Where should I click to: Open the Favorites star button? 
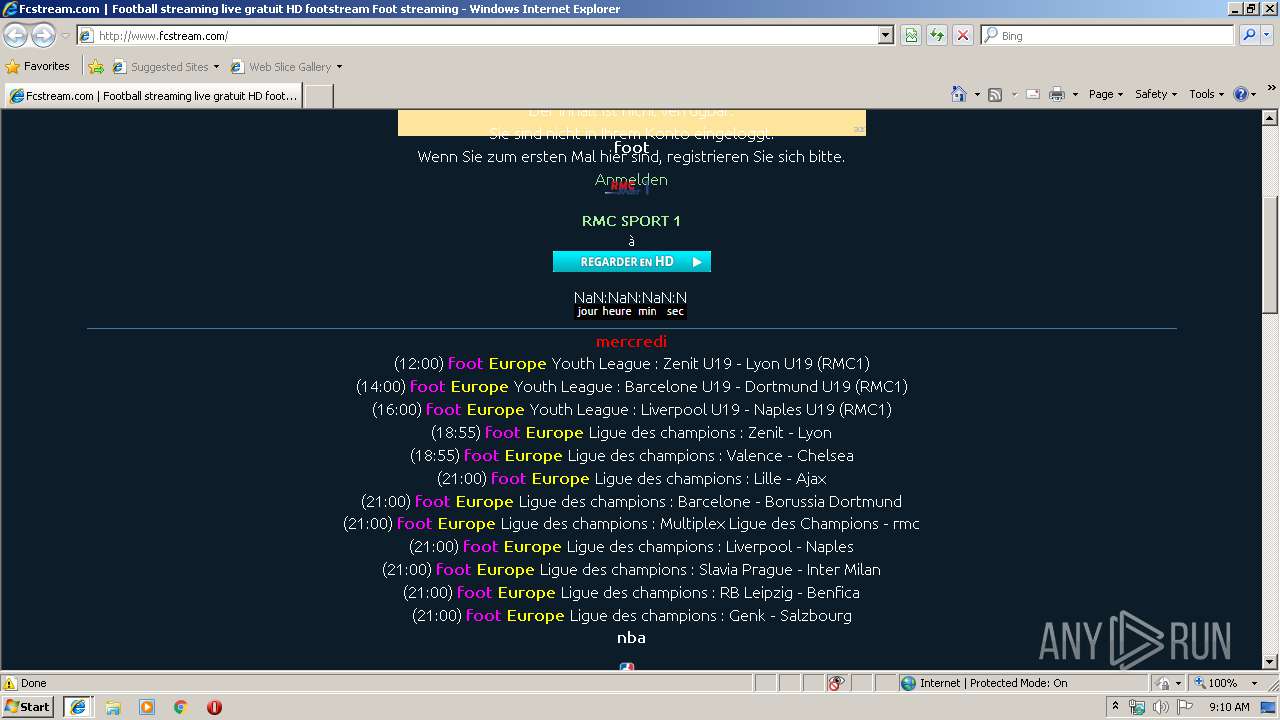pyautogui.click(x=38, y=66)
